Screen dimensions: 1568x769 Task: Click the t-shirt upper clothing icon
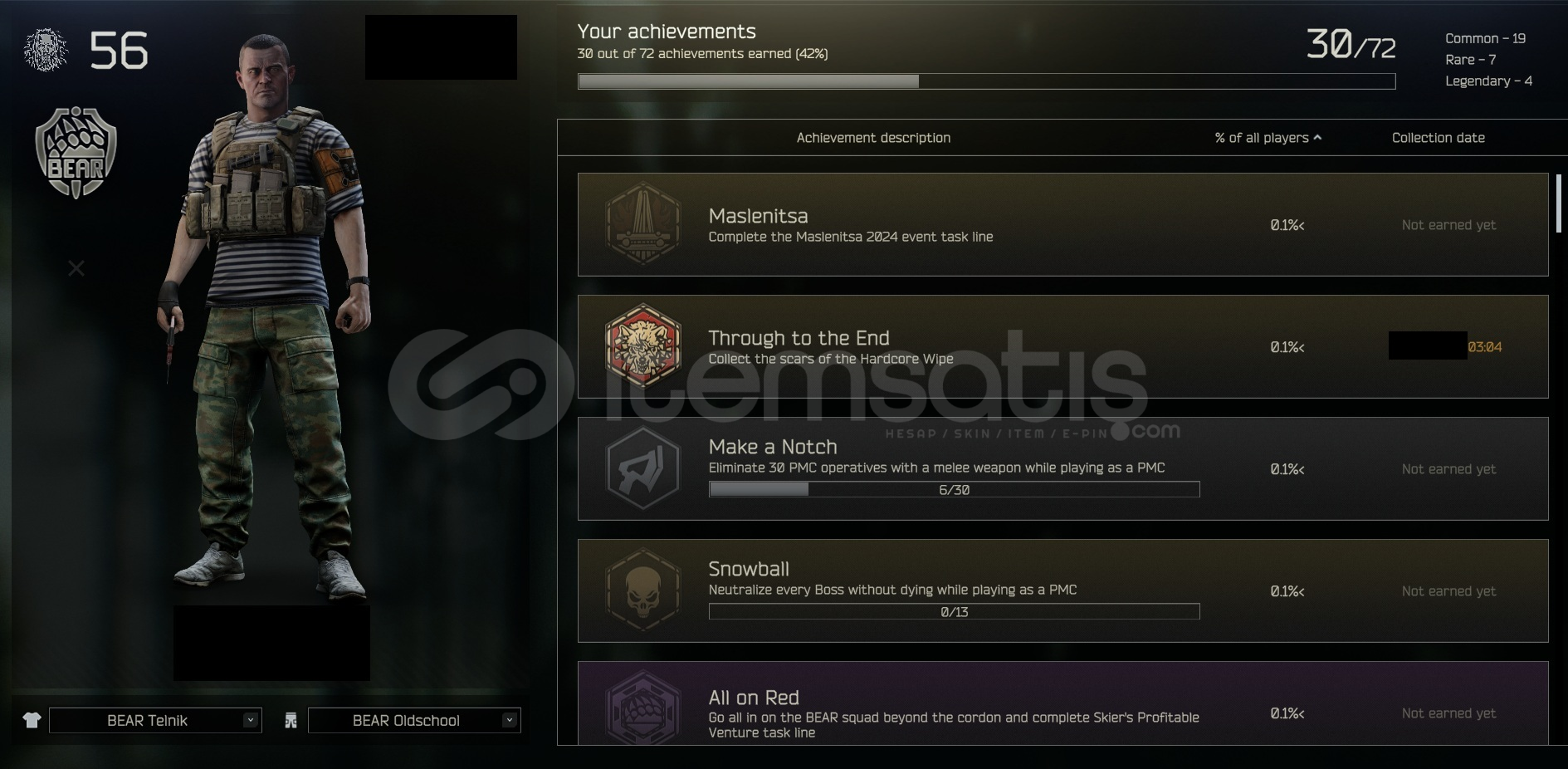pos(32,720)
